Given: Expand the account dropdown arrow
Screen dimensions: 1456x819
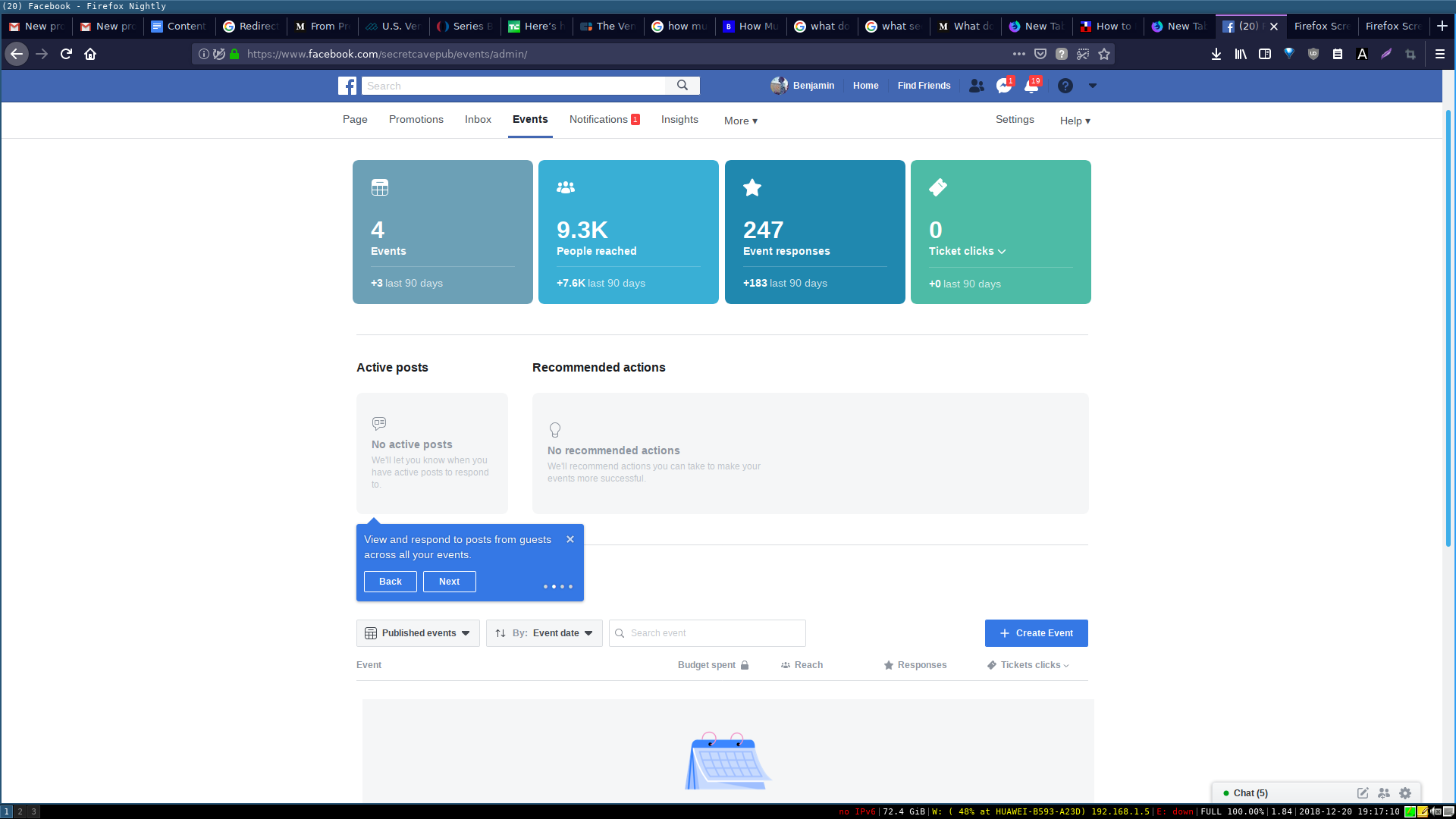Looking at the screenshot, I should tap(1093, 86).
